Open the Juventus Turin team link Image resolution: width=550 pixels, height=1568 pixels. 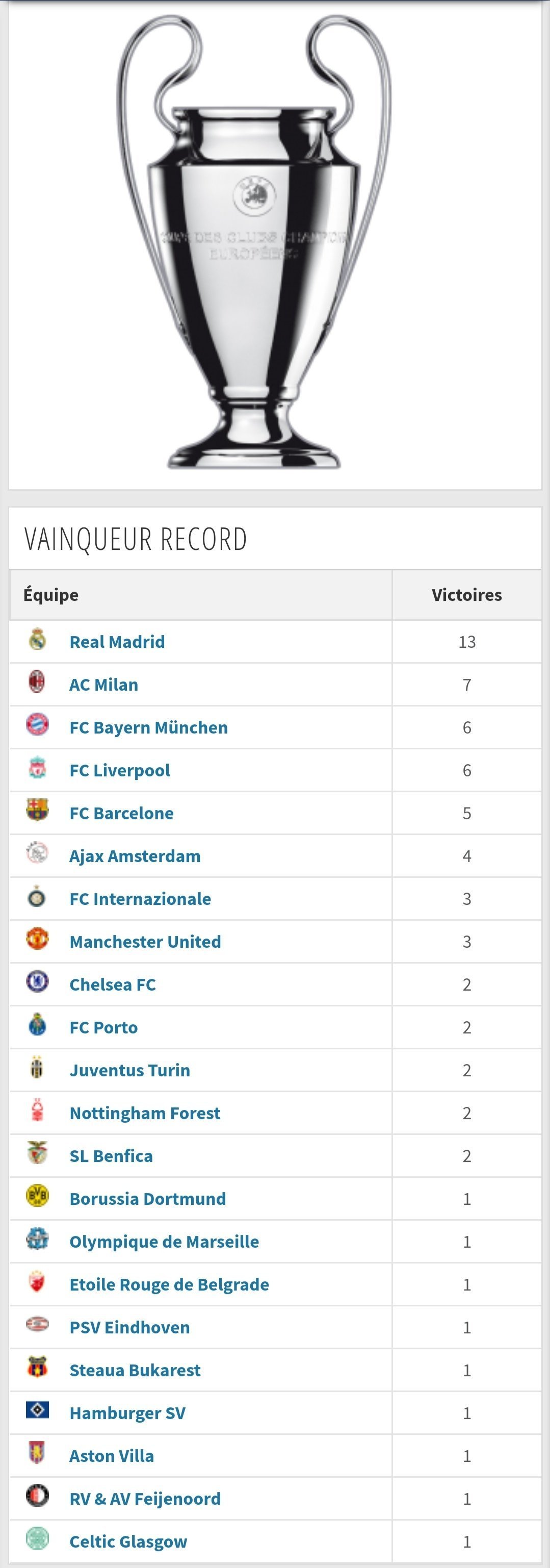129,1071
